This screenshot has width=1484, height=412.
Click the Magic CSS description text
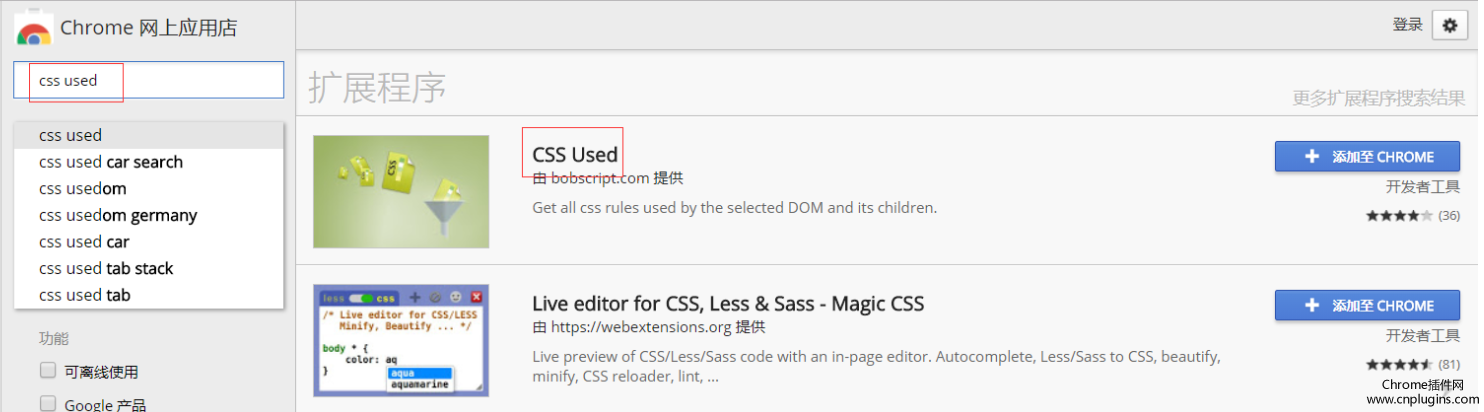click(876, 366)
